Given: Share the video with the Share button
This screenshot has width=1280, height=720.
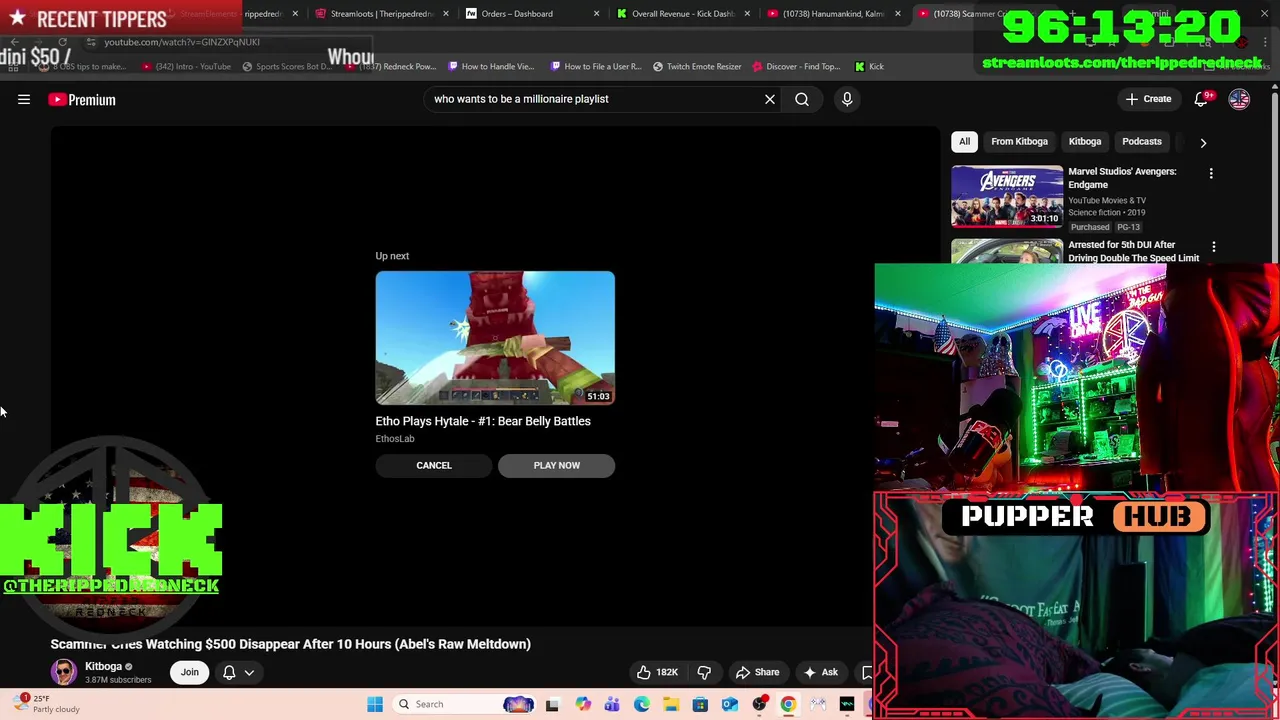Looking at the screenshot, I should pos(757,672).
